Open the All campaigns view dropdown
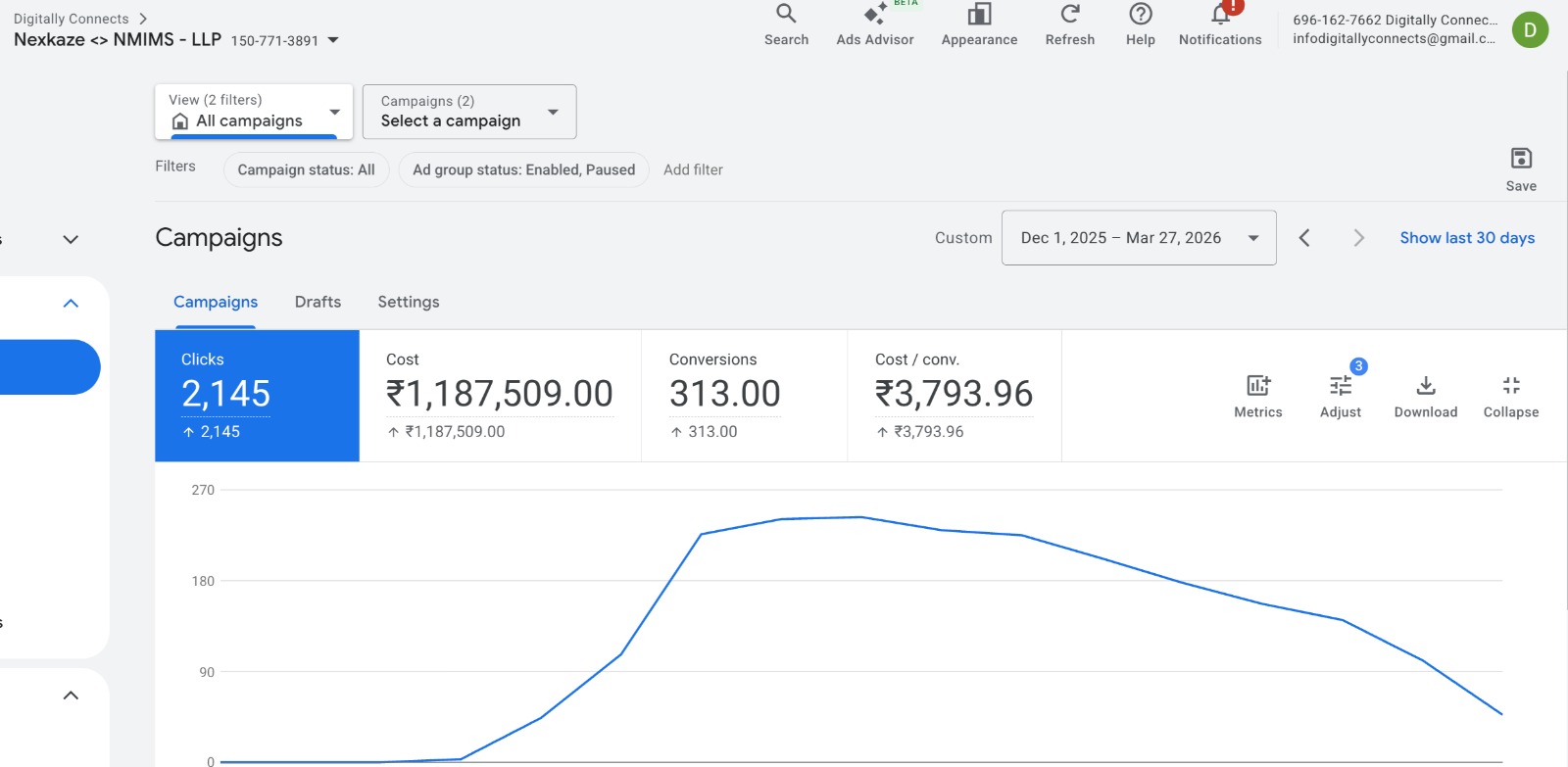This screenshot has height=767, width=1568. point(254,112)
